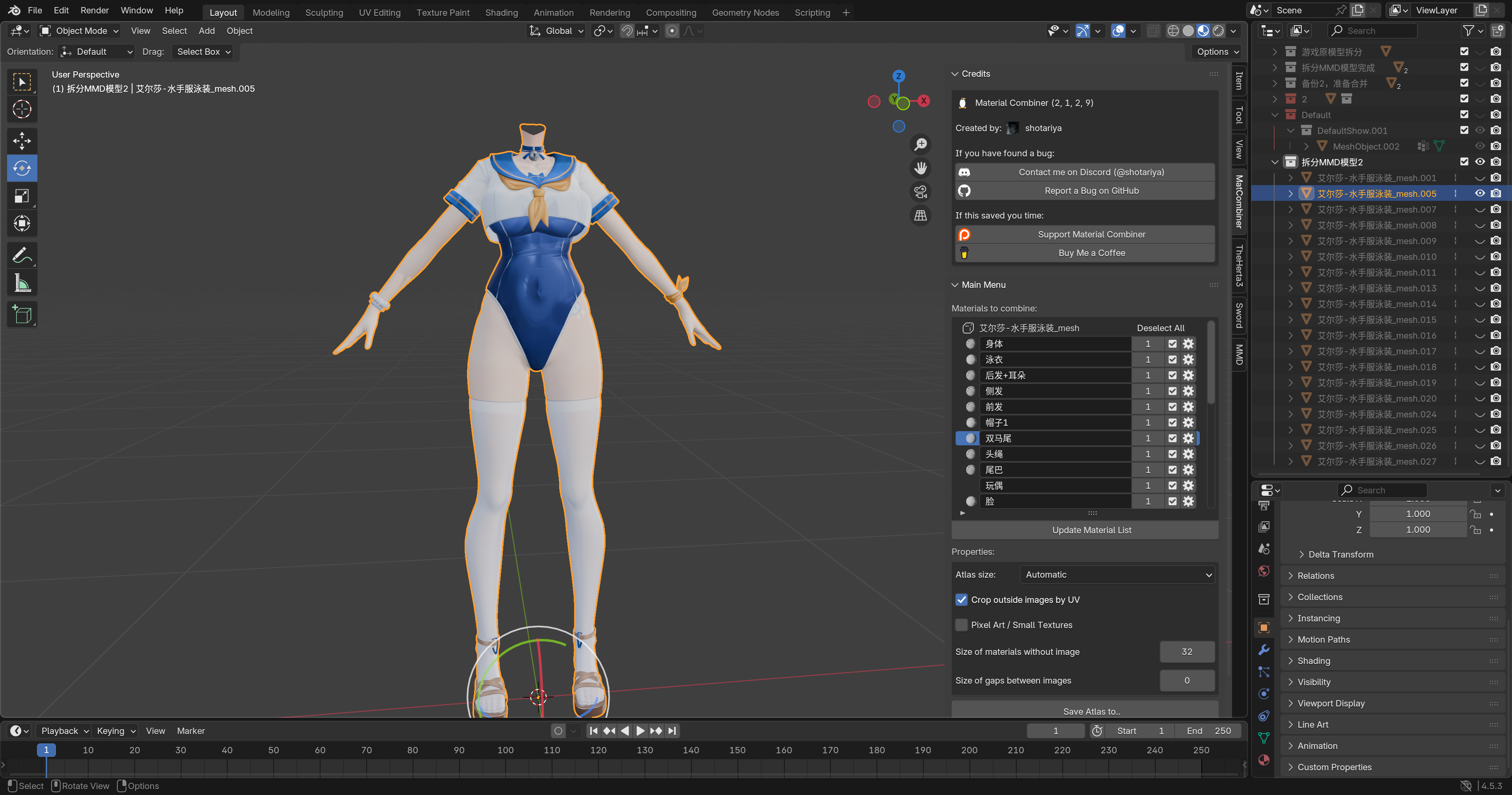Jump to timeline end with playback control

click(673, 730)
